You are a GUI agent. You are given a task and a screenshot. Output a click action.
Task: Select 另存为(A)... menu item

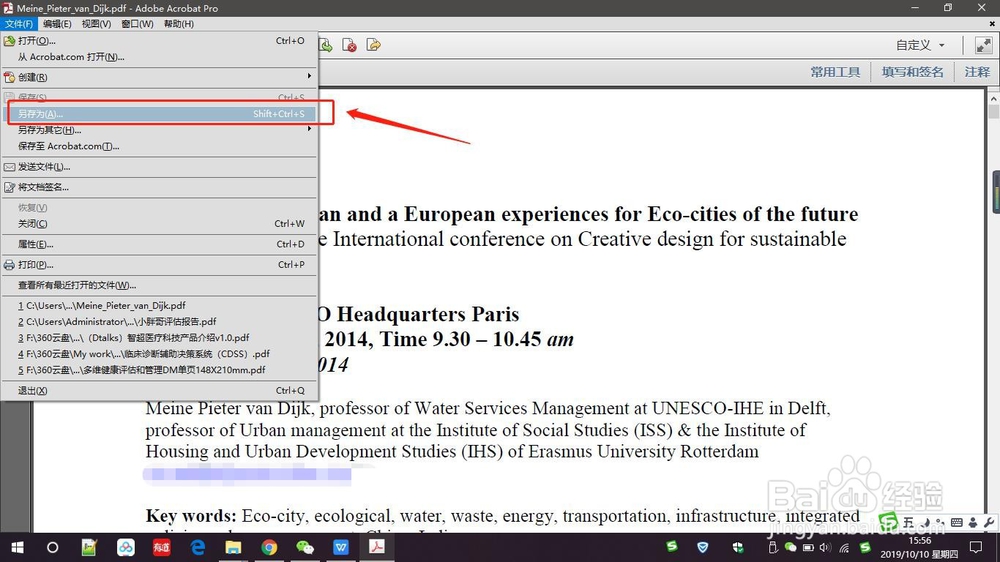[x=159, y=114]
